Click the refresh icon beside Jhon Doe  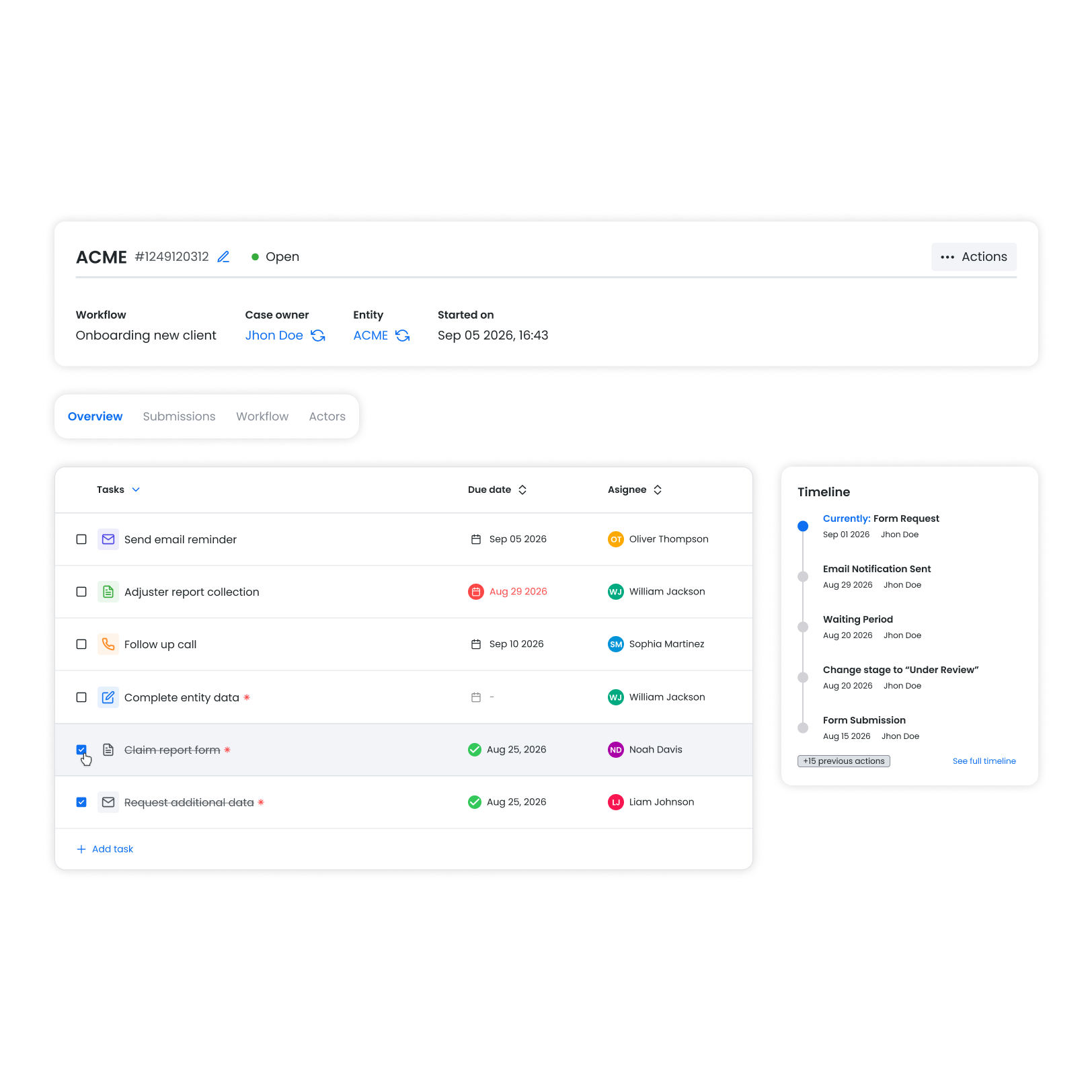(318, 336)
